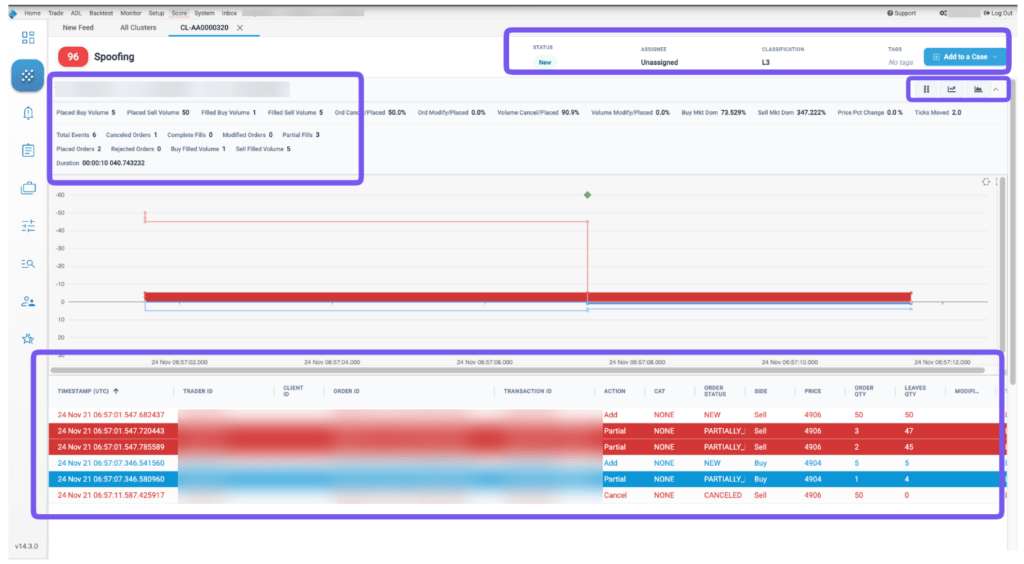Click the CANCELED order status cell

[x=722, y=495]
